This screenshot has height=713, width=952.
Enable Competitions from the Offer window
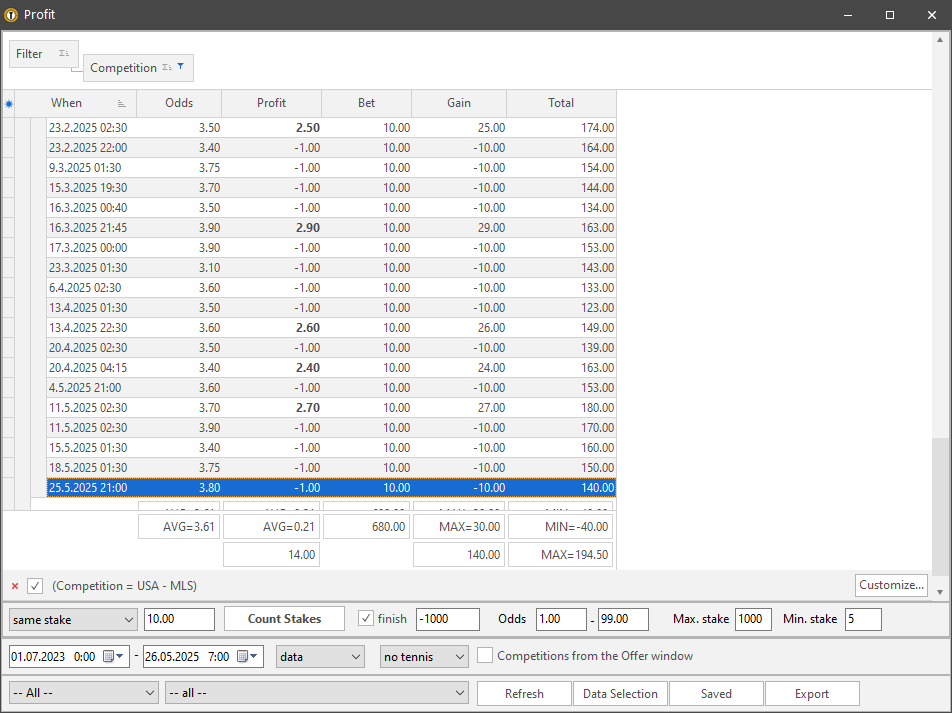click(485, 656)
